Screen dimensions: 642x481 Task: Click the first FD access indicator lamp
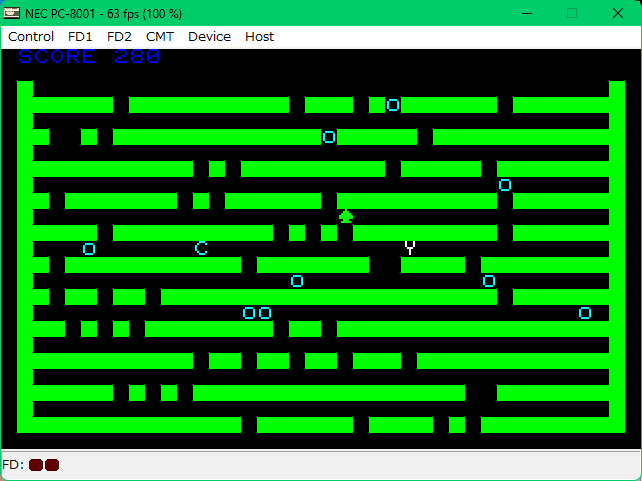pyautogui.click(x=36, y=465)
